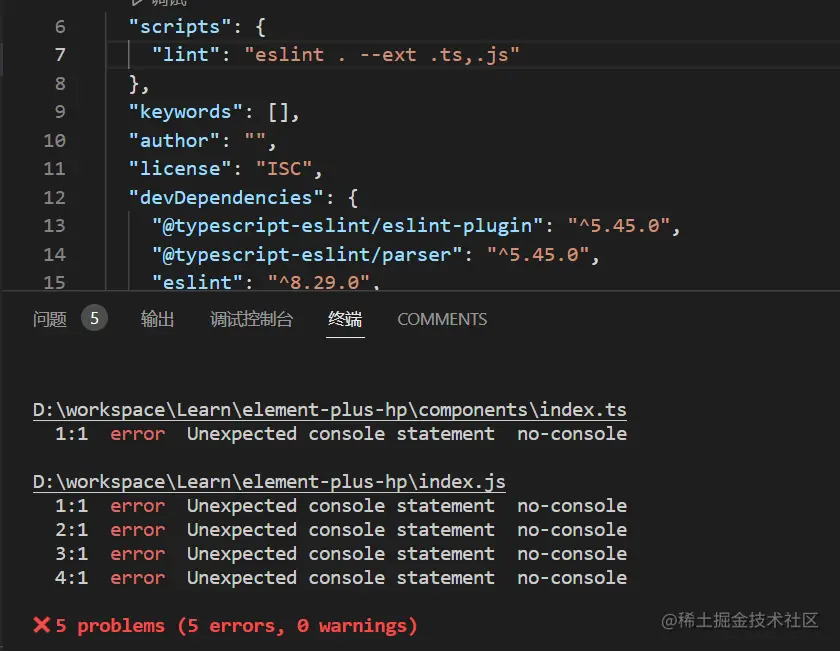Image resolution: width=840 pixels, height=651 pixels.
Task: Click the "keywords" key
Action: click(186, 112)
